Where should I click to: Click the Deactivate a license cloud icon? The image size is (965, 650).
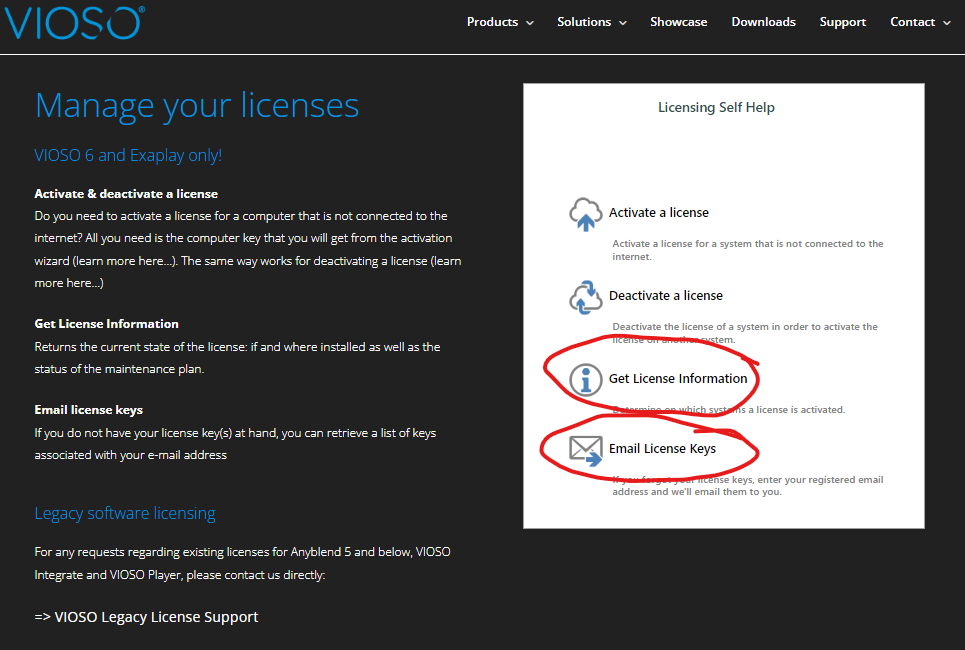[585, 297]
